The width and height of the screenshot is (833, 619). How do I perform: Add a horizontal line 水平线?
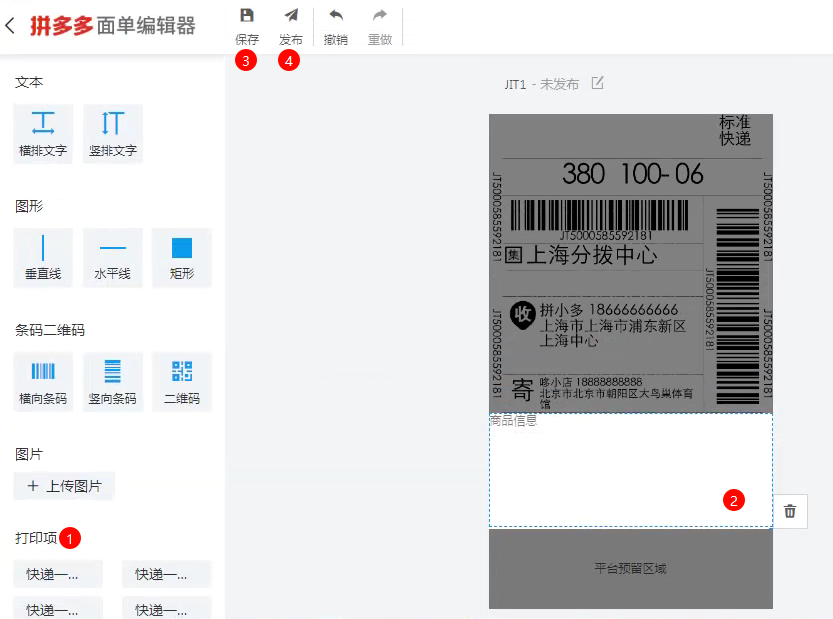[x=113, y=258]
